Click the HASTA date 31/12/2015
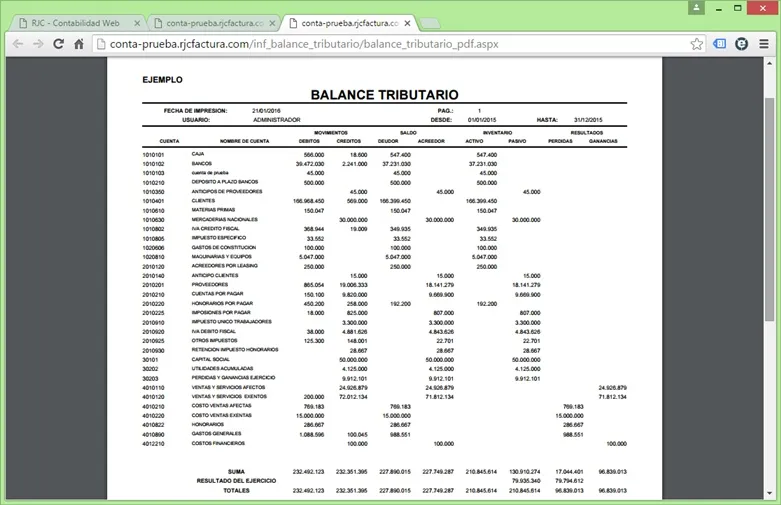781x505 pixels. (x=588, y=120)
